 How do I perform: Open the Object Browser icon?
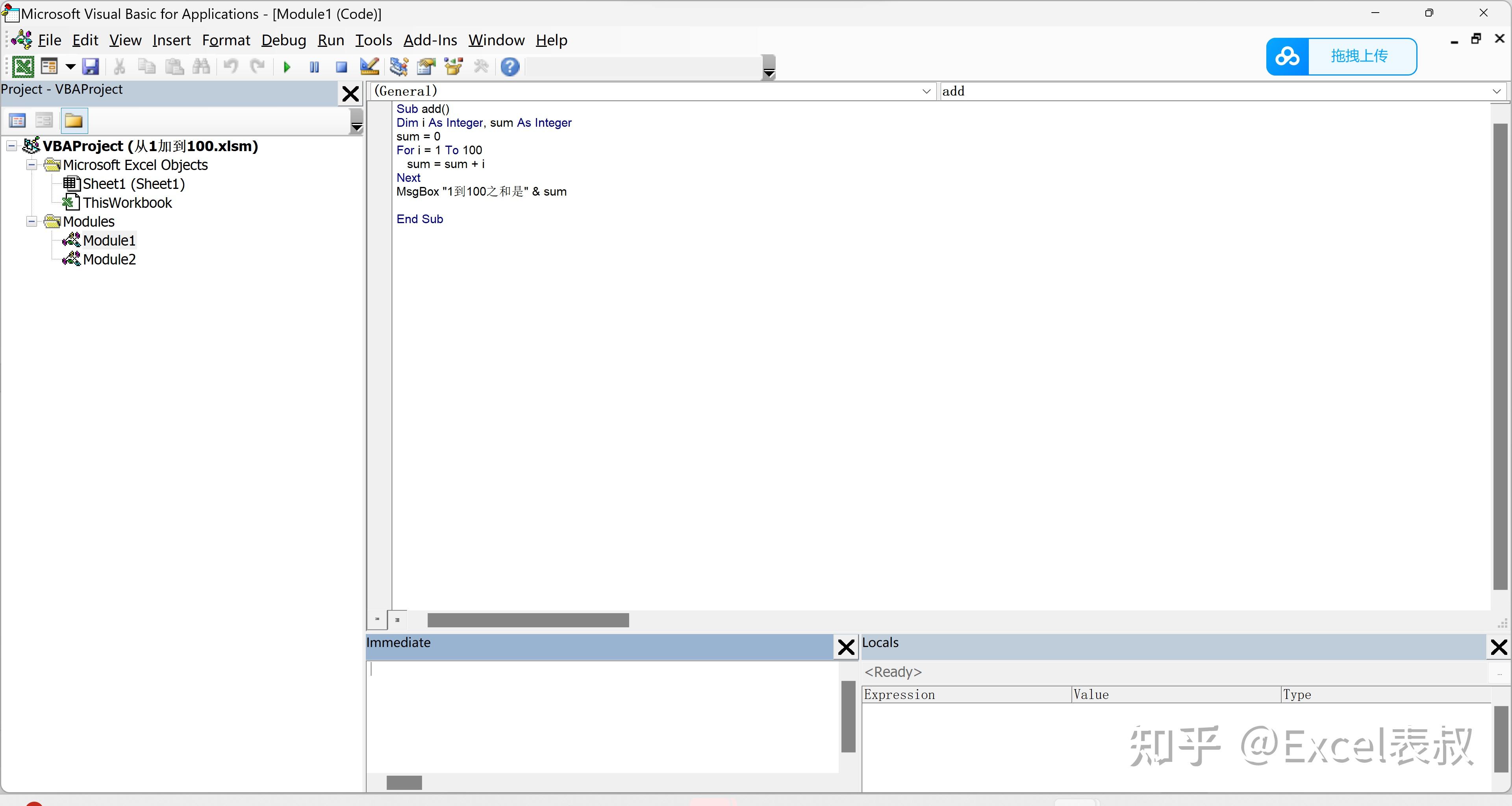pos(454,67)
